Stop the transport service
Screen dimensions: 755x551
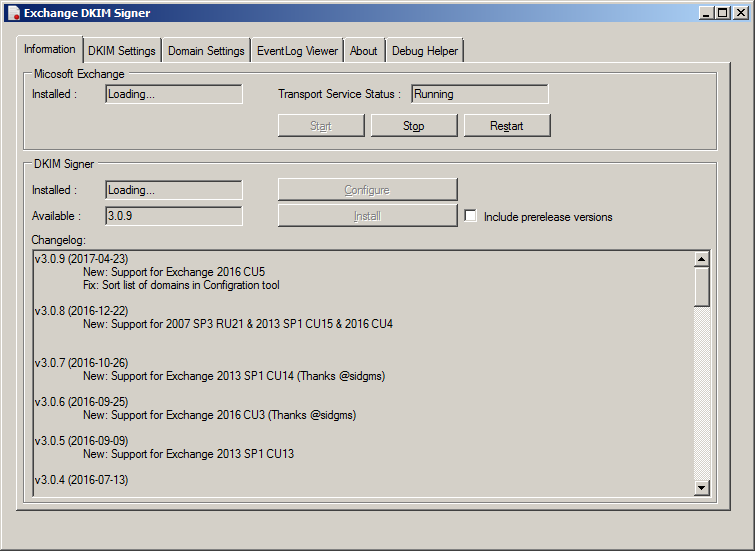(x=414, y=126)
